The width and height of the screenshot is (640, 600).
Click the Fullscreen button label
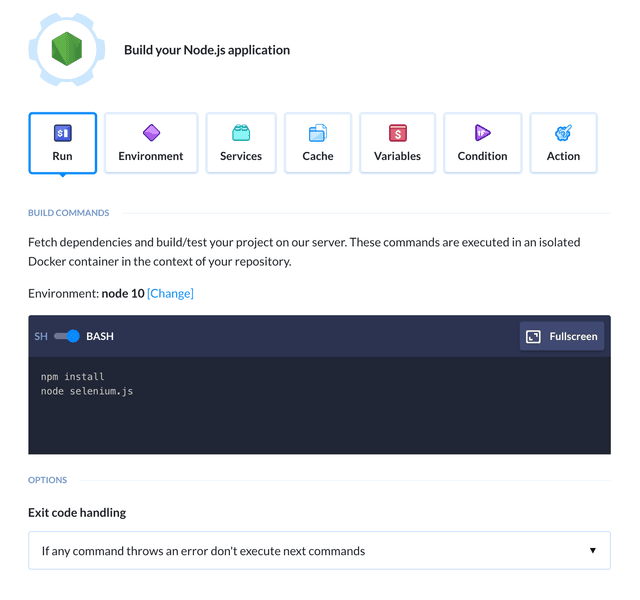coord(573,336)
